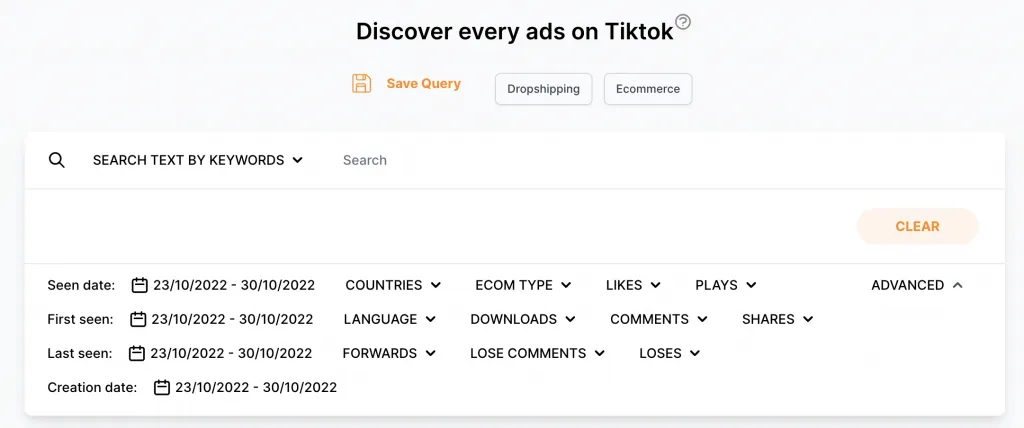Collapse the ADVANCED filters section
Viewport: 1024px width, 428px height.
coord(917,285)
